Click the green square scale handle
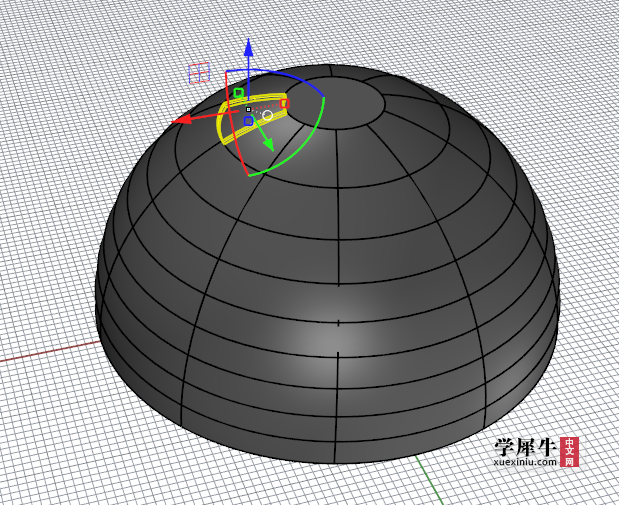The width and height of the screenshot is (619, 505). (x=238, y=93)
